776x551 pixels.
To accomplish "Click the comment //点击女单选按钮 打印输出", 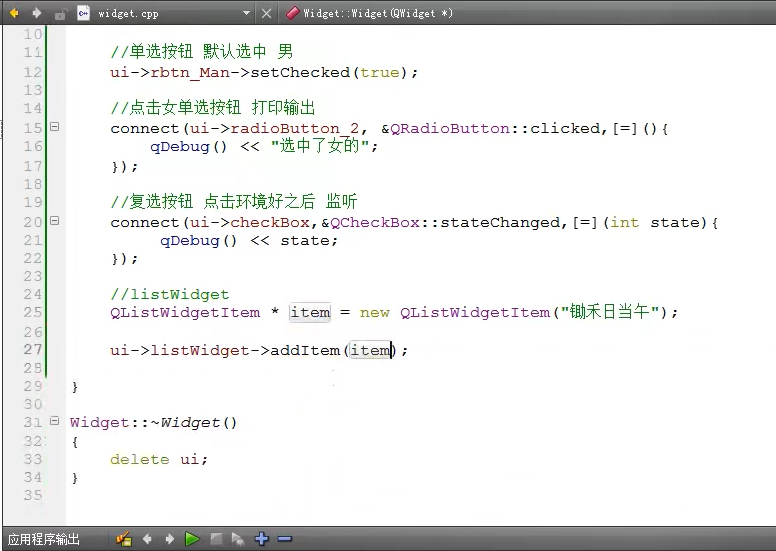I will 213,107.
